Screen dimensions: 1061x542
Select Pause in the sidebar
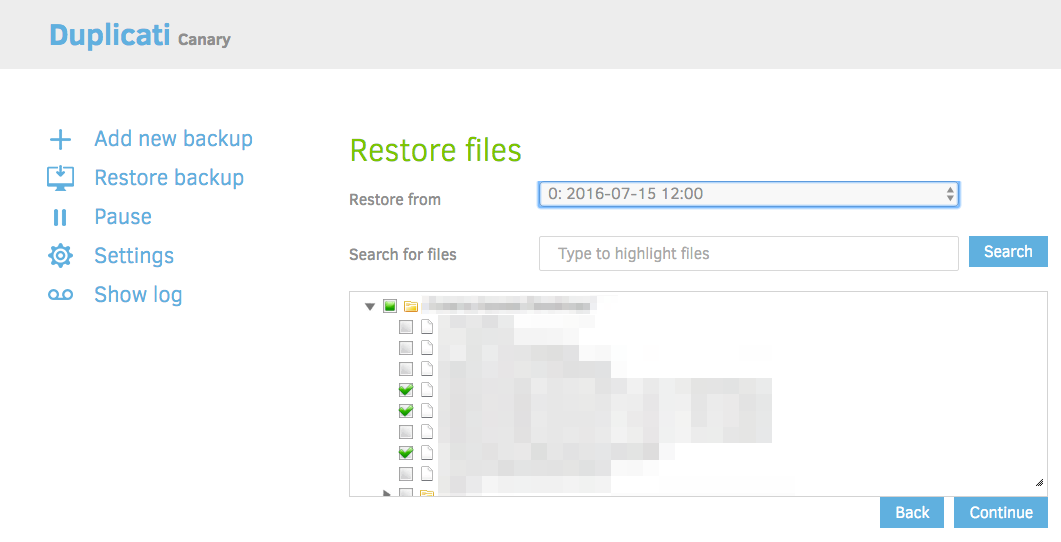pyautogui.click(x=122, y=217)
